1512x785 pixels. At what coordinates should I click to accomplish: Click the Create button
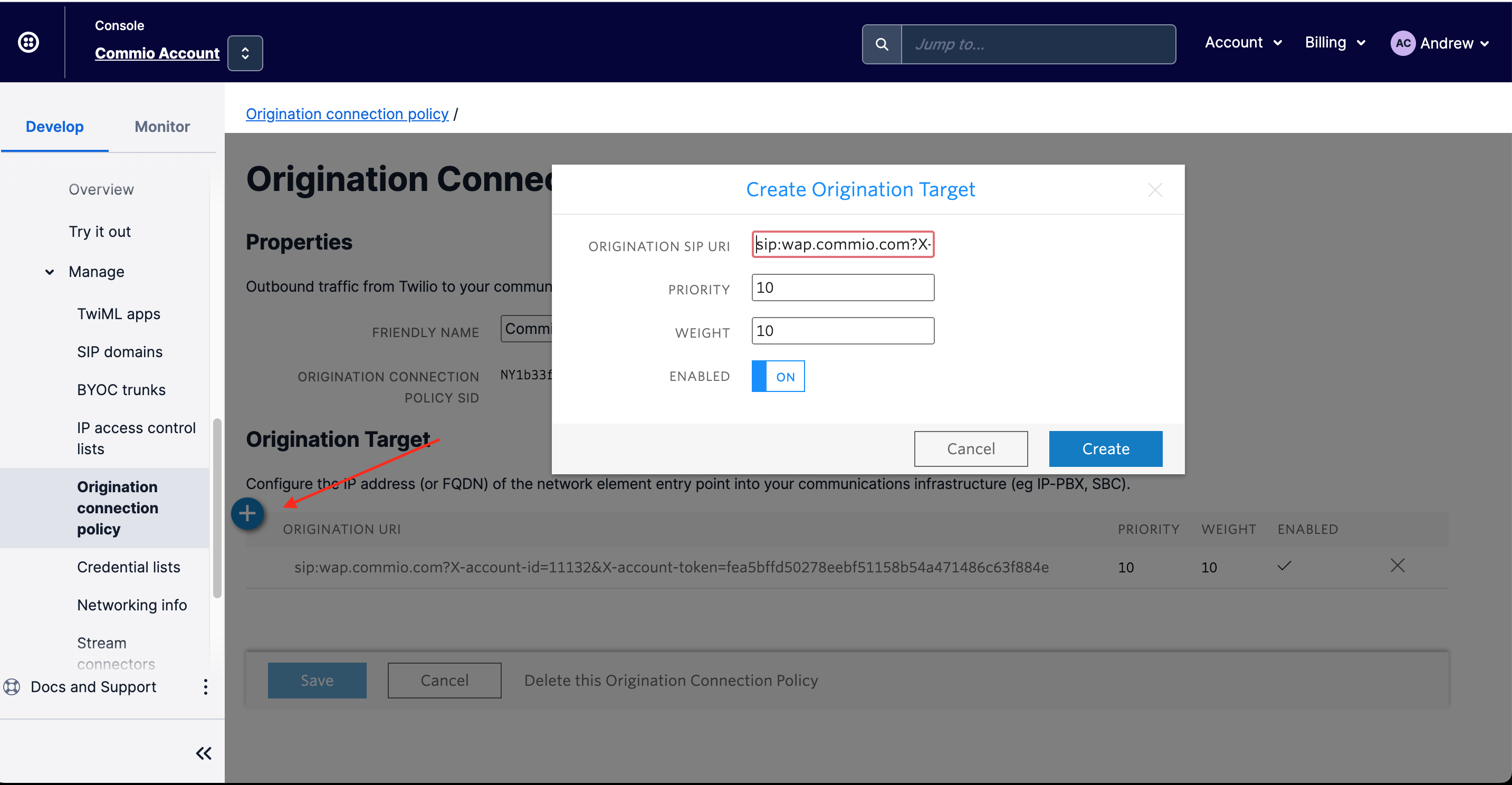coord(1105,448)
